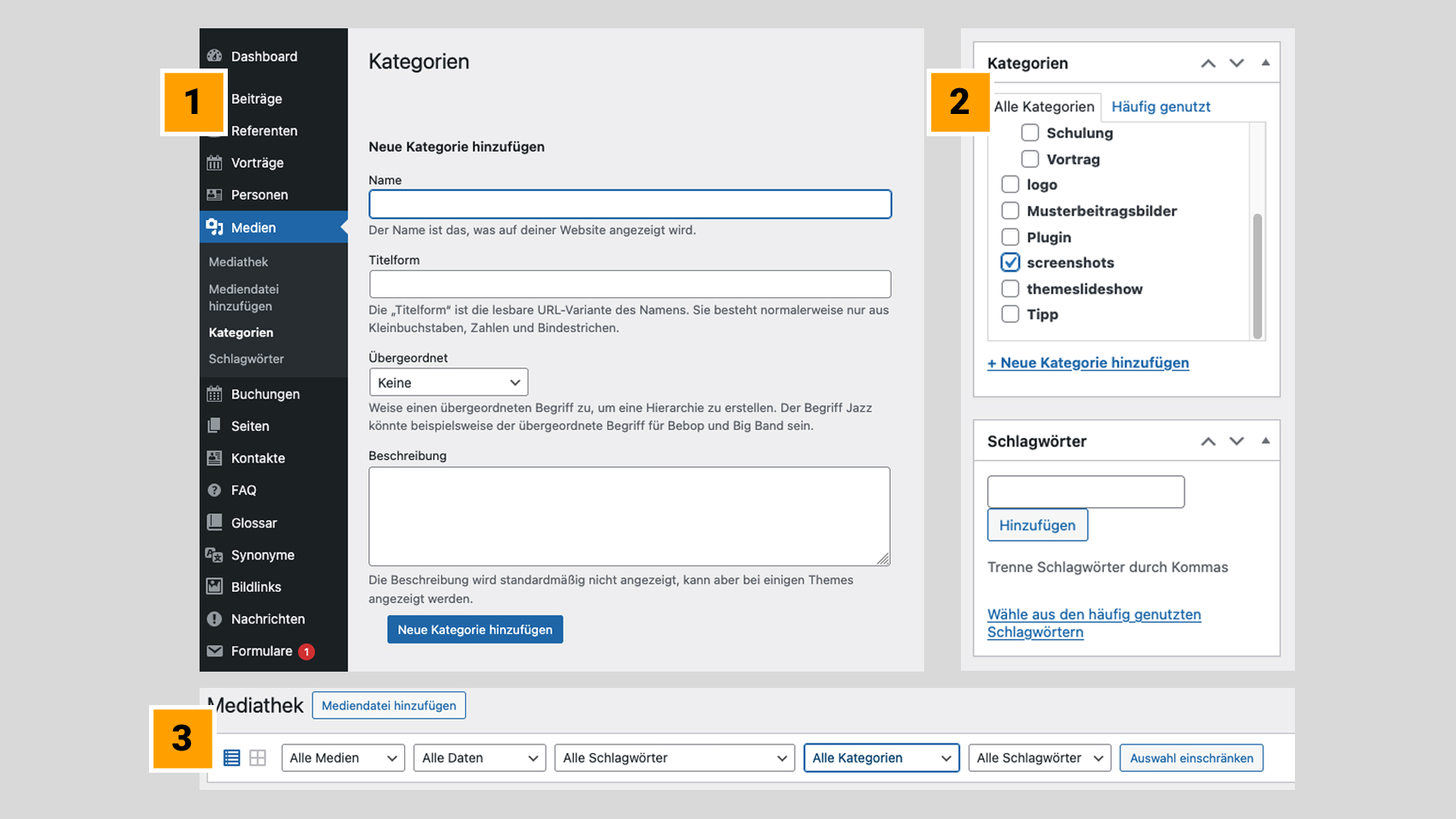This screenshot has width=1456, height=819.
Task: Switch Mediathek to list view
Action: [231, 758]
